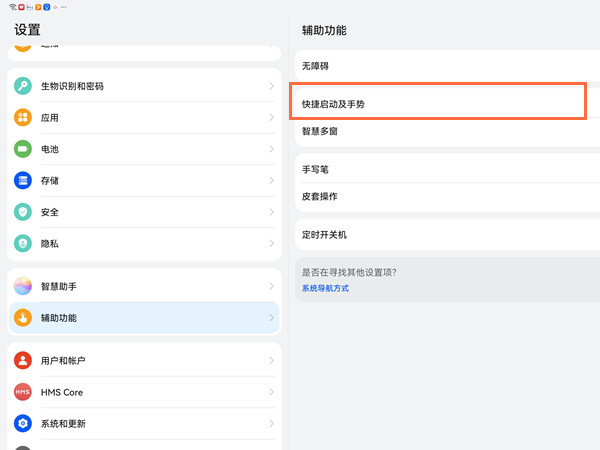Click the orange Apps grid icon
600x450 pixels.
tap(23, 118)
